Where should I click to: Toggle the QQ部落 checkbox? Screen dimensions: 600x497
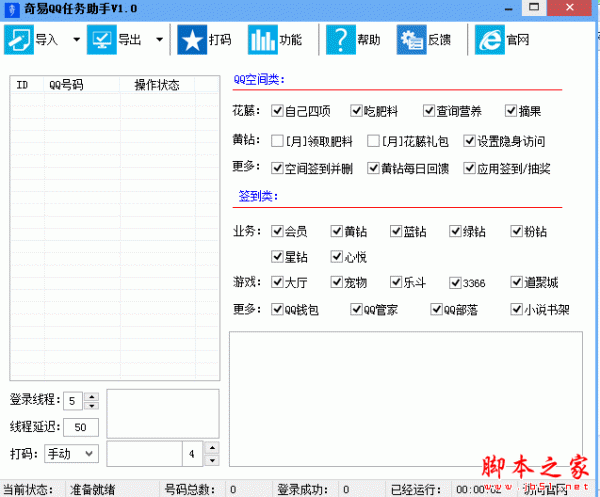(436, 309)
